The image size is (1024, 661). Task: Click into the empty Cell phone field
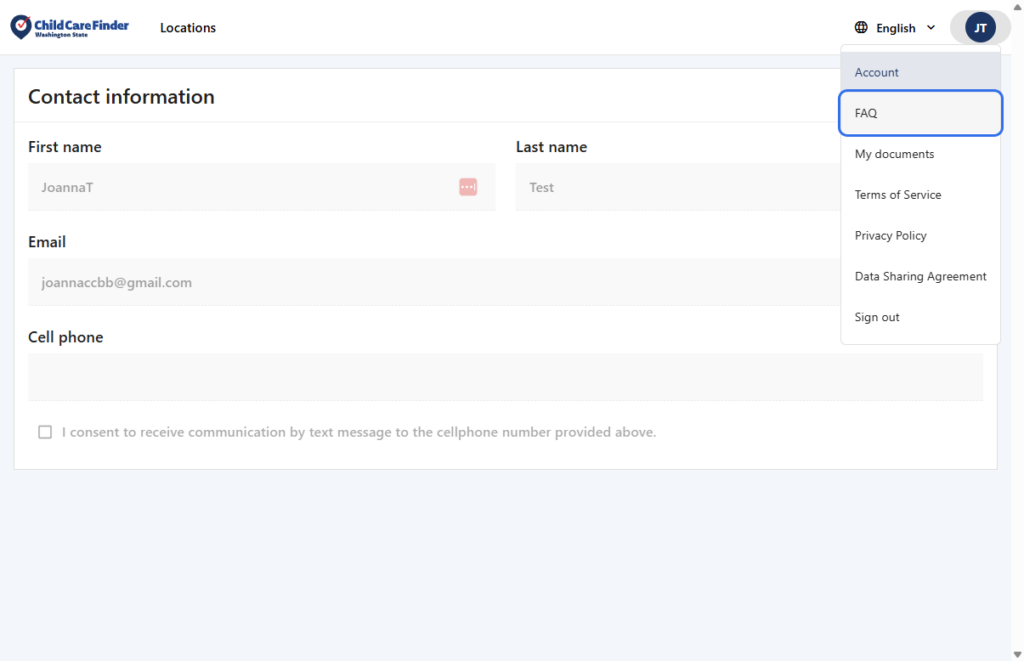click(x=505, y=377)
